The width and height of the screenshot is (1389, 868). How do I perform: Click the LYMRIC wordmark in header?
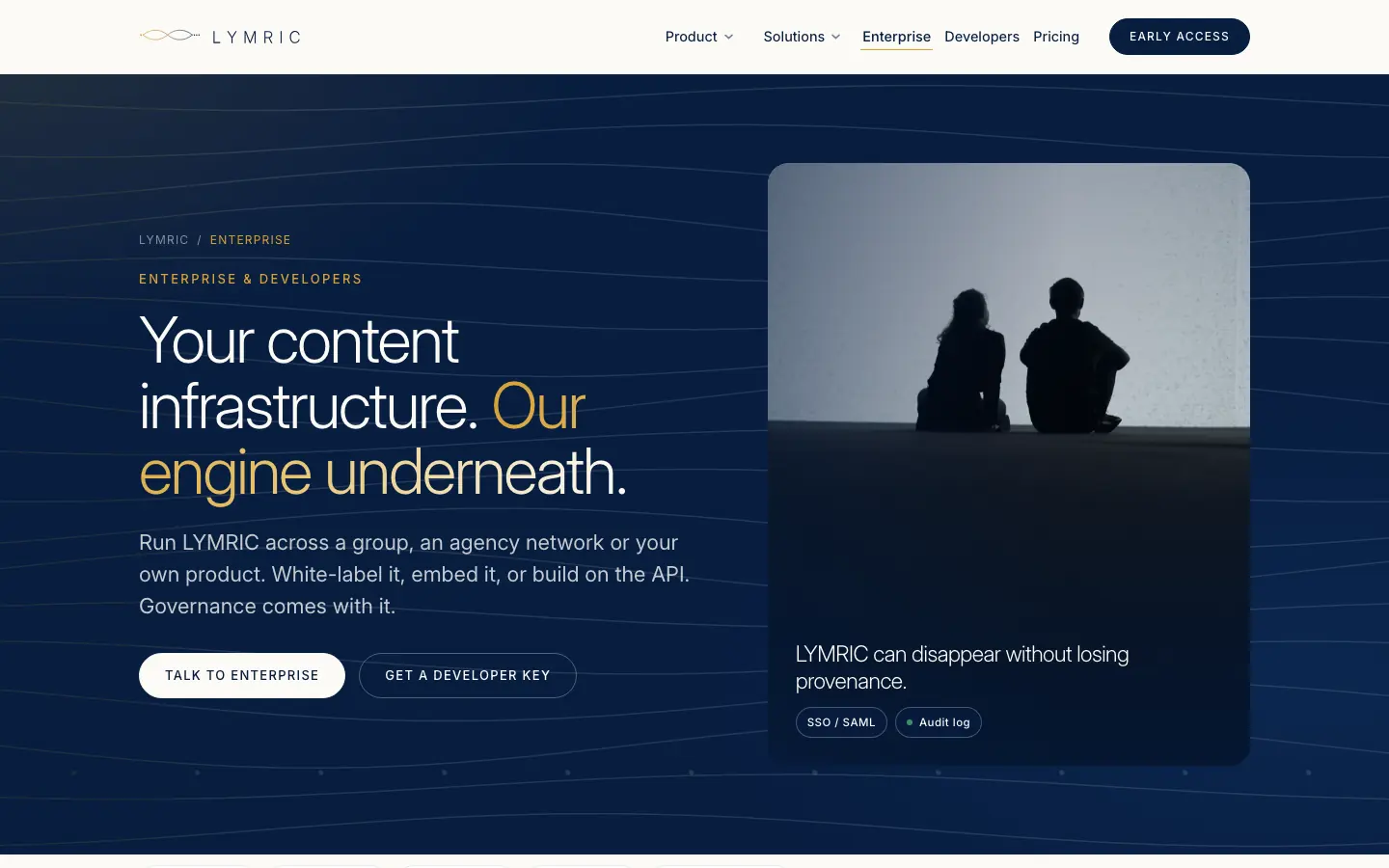click(x=257, y=38)
